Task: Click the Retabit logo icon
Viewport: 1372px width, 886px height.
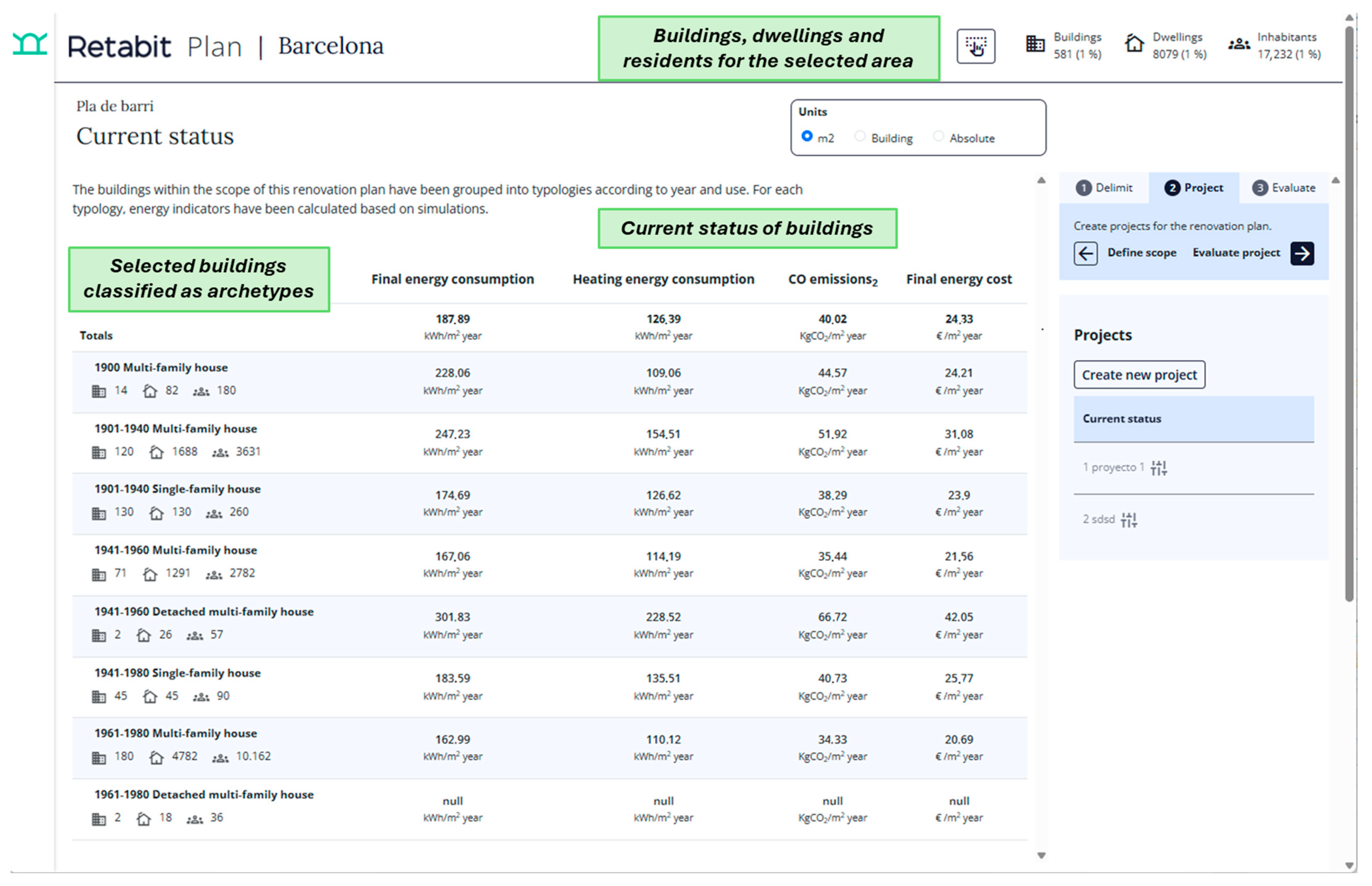Action: tap(30, 44)
